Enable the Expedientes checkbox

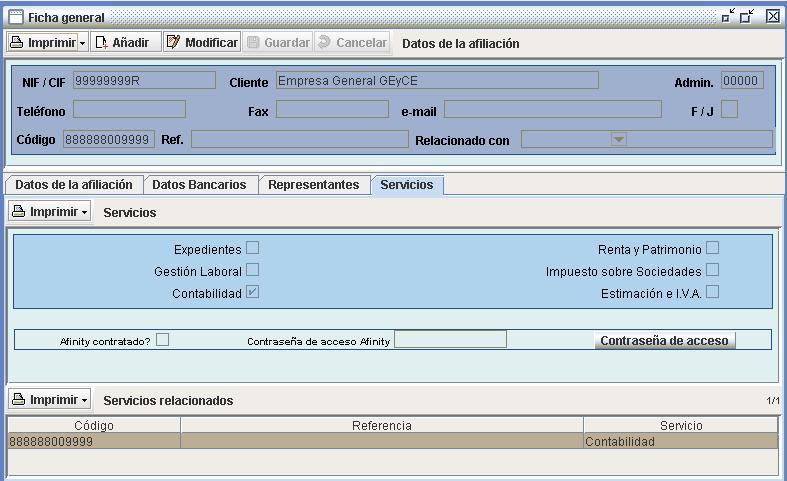tap(252, 248)
